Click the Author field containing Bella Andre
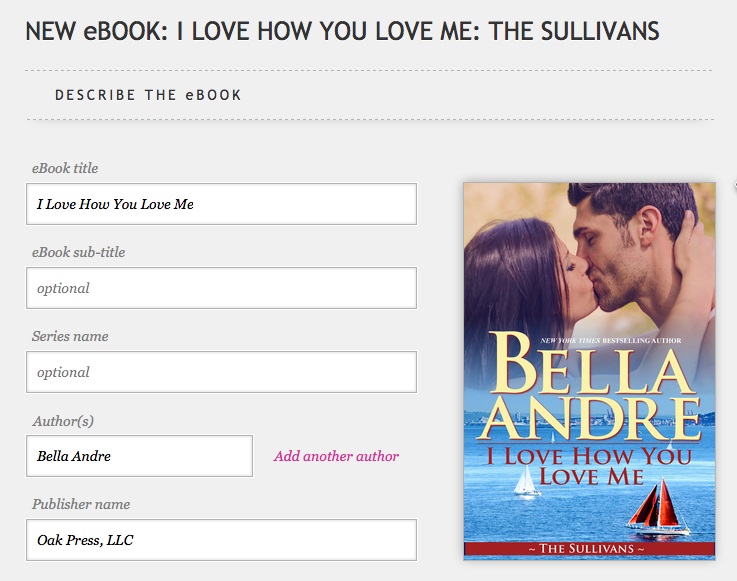This screenshot has height=581, width=737. click(140, 456)
